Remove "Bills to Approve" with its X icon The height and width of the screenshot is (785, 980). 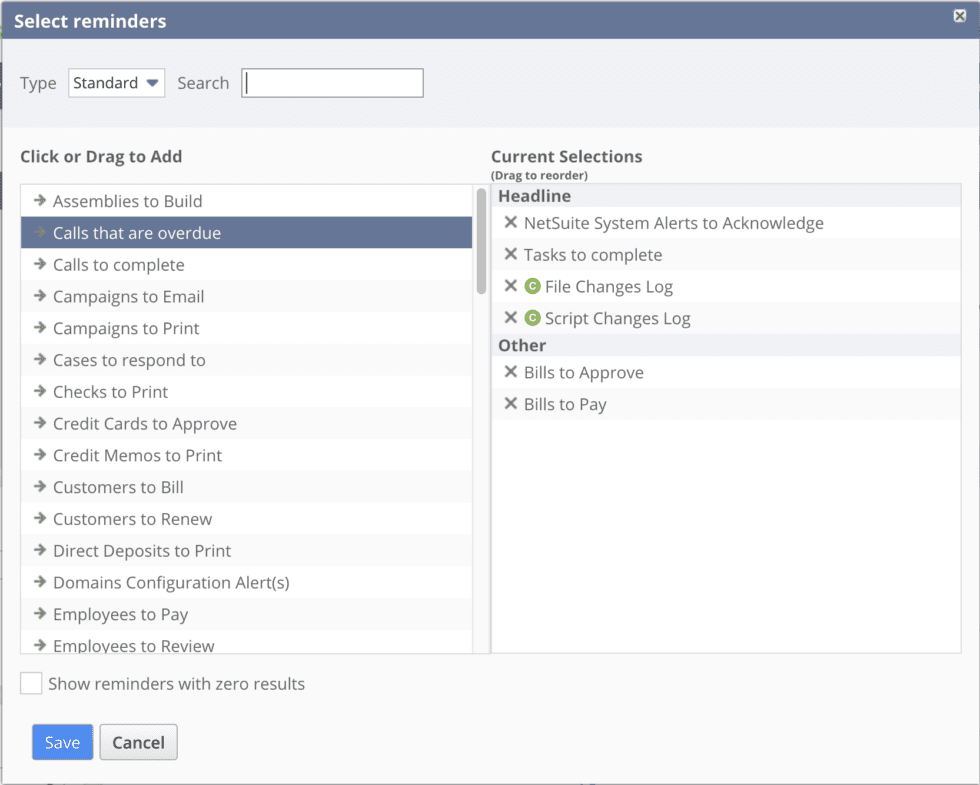pyautogui.click(x=511, y=372)
